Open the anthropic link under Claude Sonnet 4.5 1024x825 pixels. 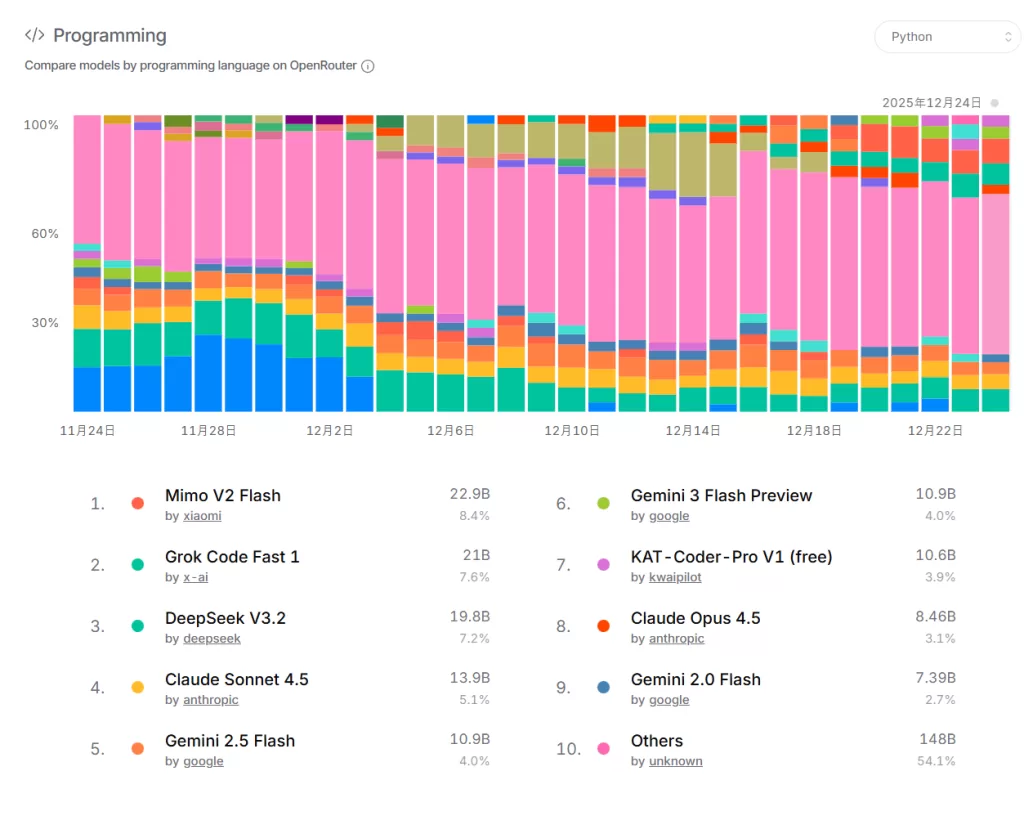pyautogui.click(x=210, y=700)
